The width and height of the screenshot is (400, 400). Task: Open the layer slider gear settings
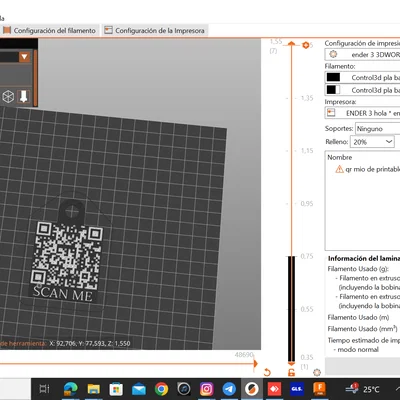pyautogui.click(x=317, y=372)
